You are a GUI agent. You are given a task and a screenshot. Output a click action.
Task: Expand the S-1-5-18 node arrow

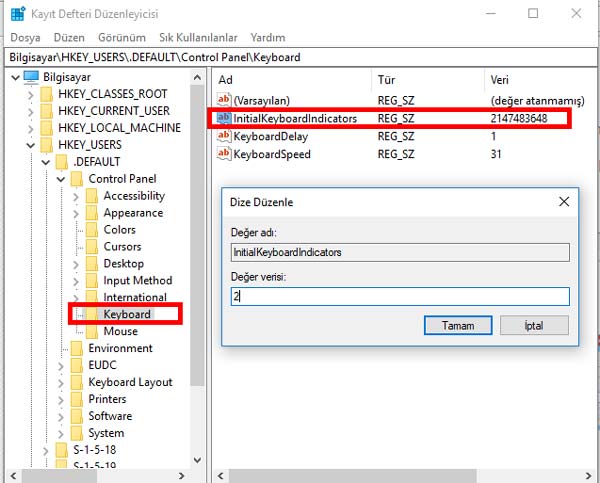[x=46, y=451]
